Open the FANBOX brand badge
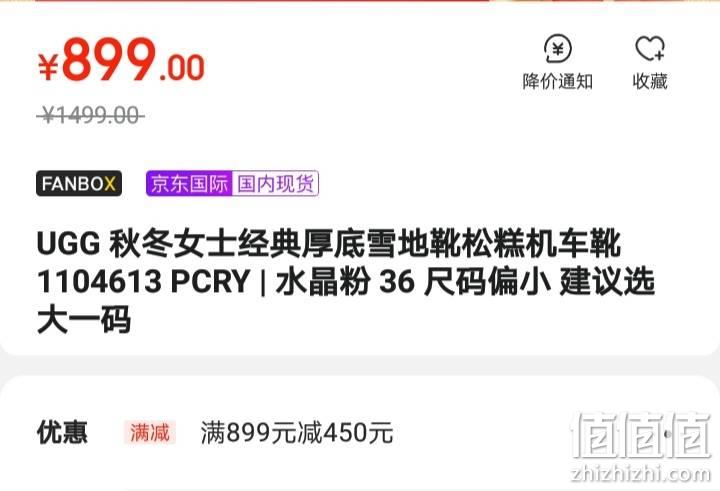This screenshot has height=491, width=720. coord(79,184)
